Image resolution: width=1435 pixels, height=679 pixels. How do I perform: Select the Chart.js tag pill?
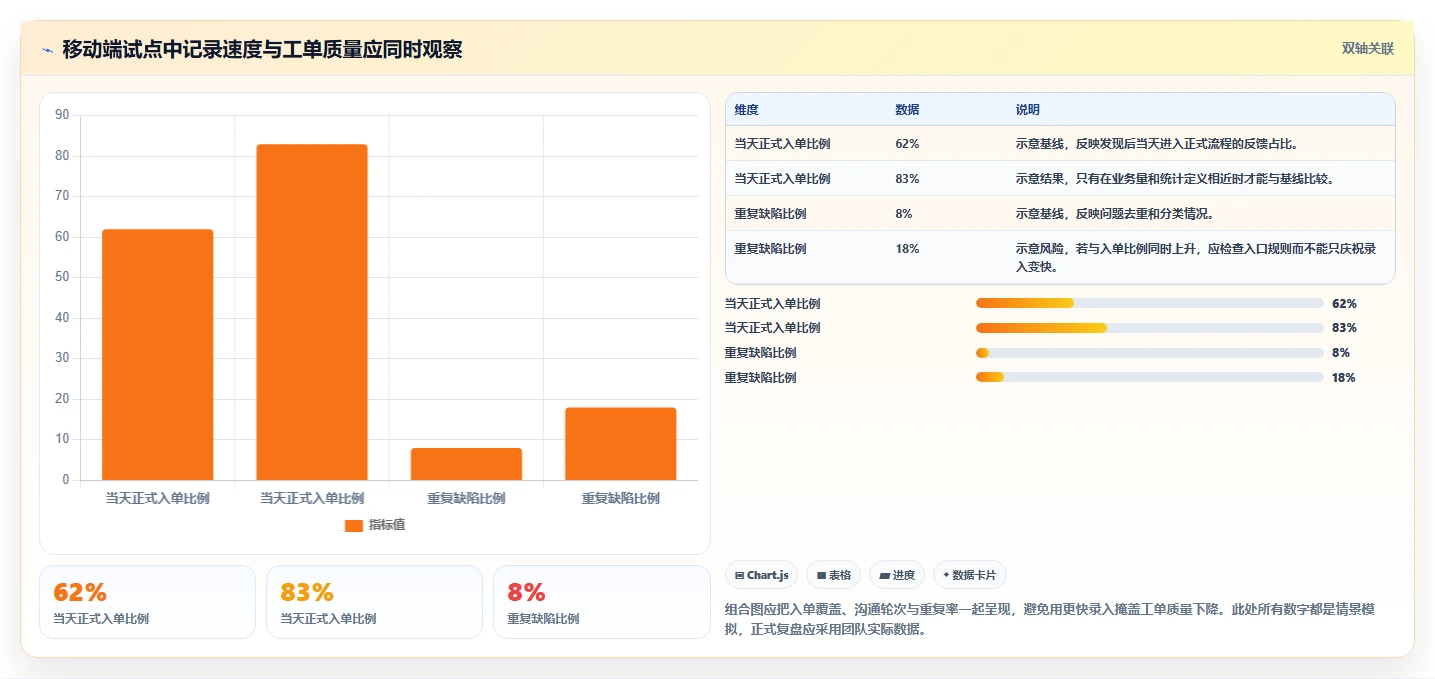[x=761, y=575]
